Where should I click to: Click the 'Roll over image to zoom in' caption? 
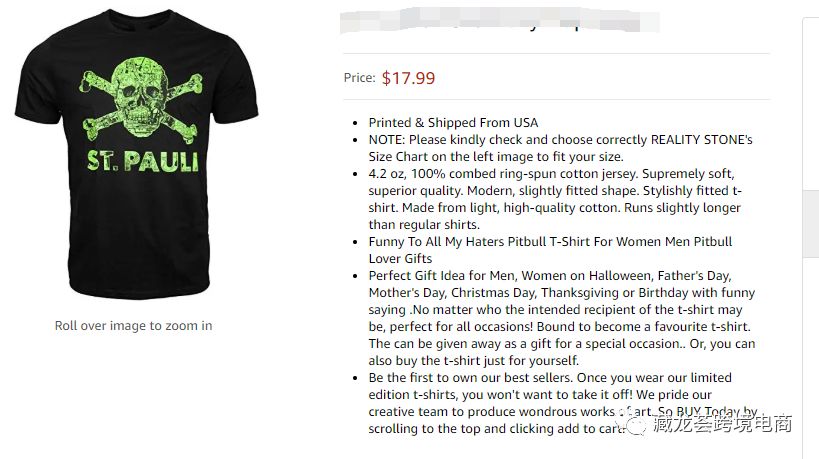point(133,325)
